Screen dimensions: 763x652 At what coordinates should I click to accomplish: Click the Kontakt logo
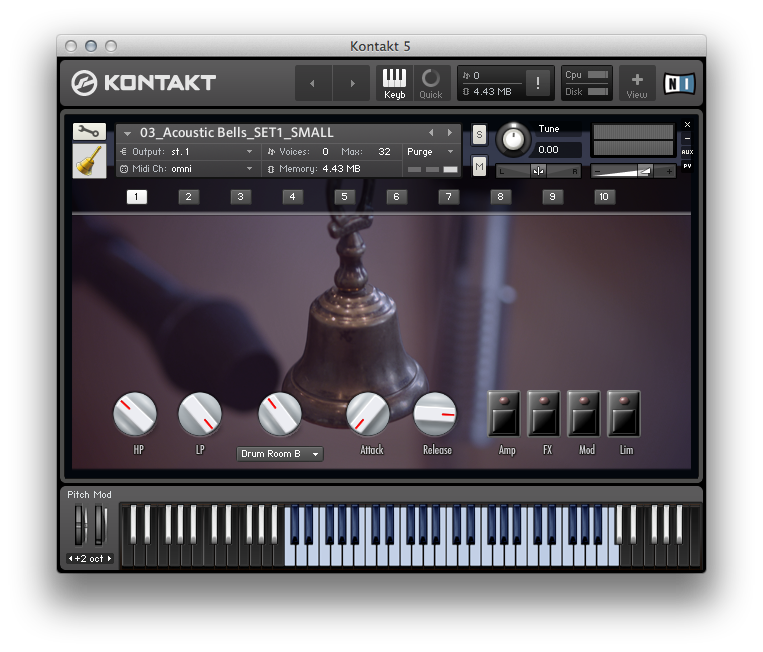coord(143,83)
